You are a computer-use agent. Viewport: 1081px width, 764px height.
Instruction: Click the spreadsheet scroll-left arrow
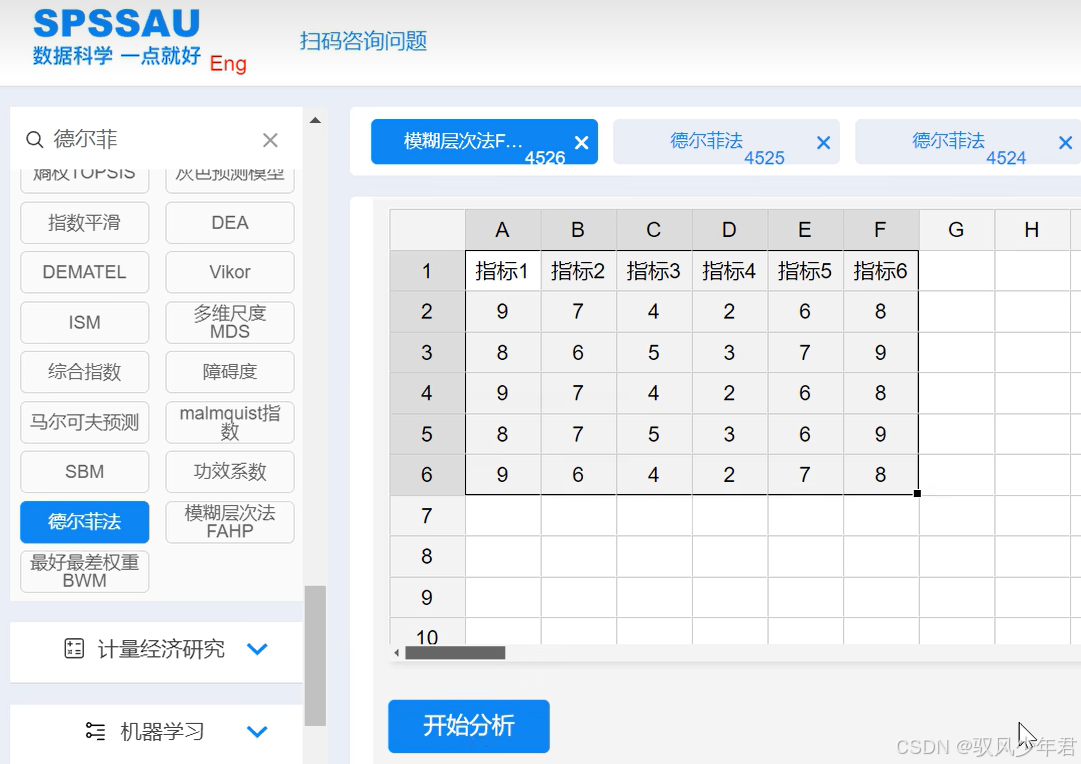click(x=396, y=652)
